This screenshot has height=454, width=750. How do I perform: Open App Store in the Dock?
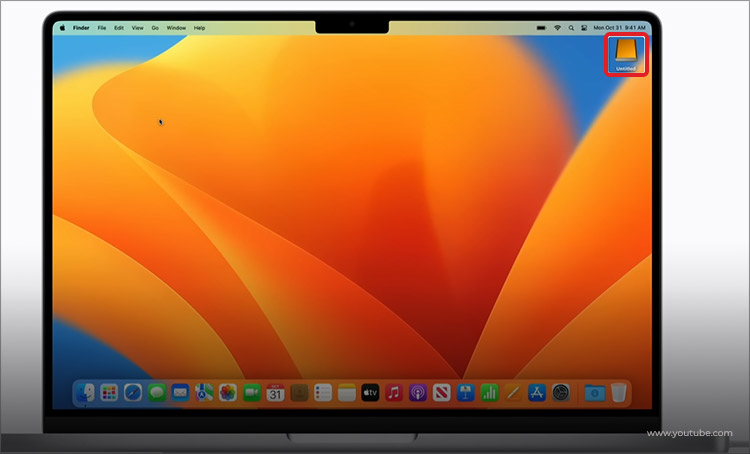point(537,393)
